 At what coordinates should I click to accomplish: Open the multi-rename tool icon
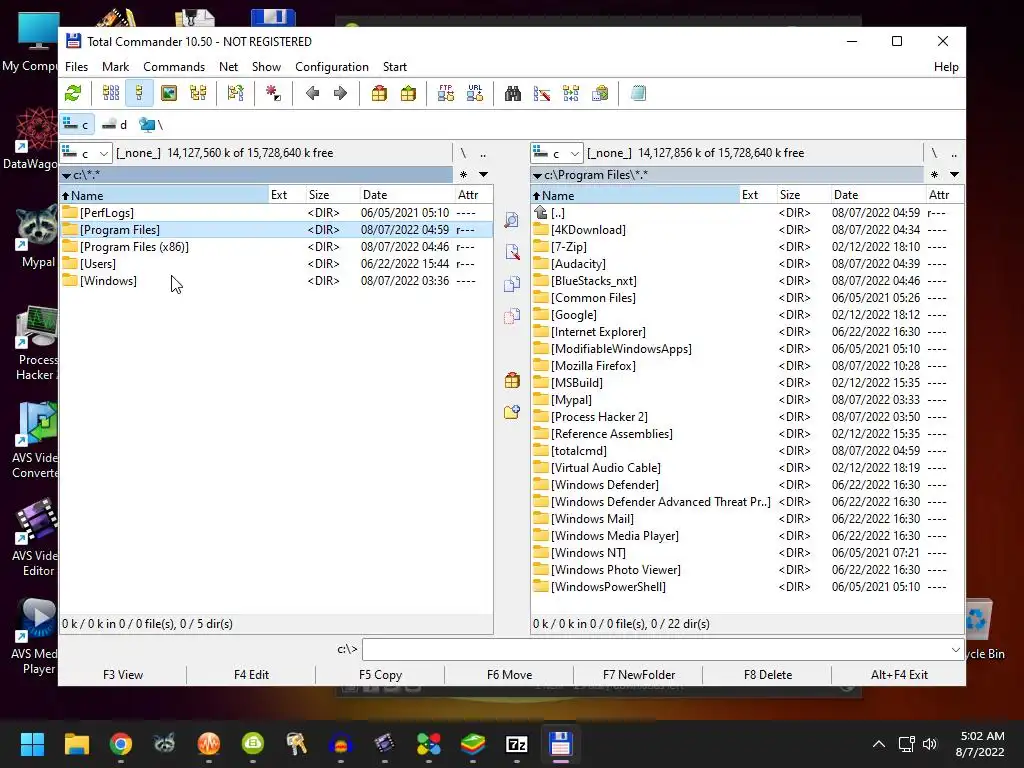[541, 93]
